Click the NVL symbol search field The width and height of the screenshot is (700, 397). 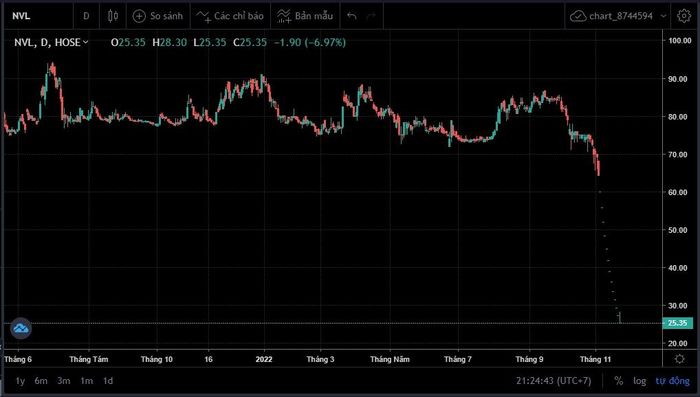click(39, 16)
